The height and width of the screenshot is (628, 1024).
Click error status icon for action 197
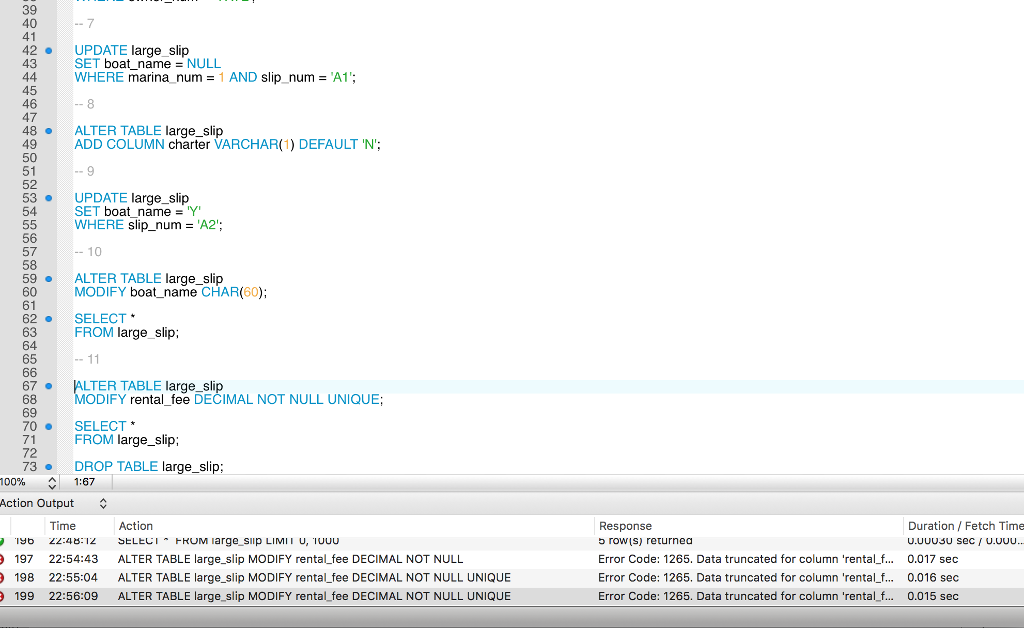pos(2,559)
